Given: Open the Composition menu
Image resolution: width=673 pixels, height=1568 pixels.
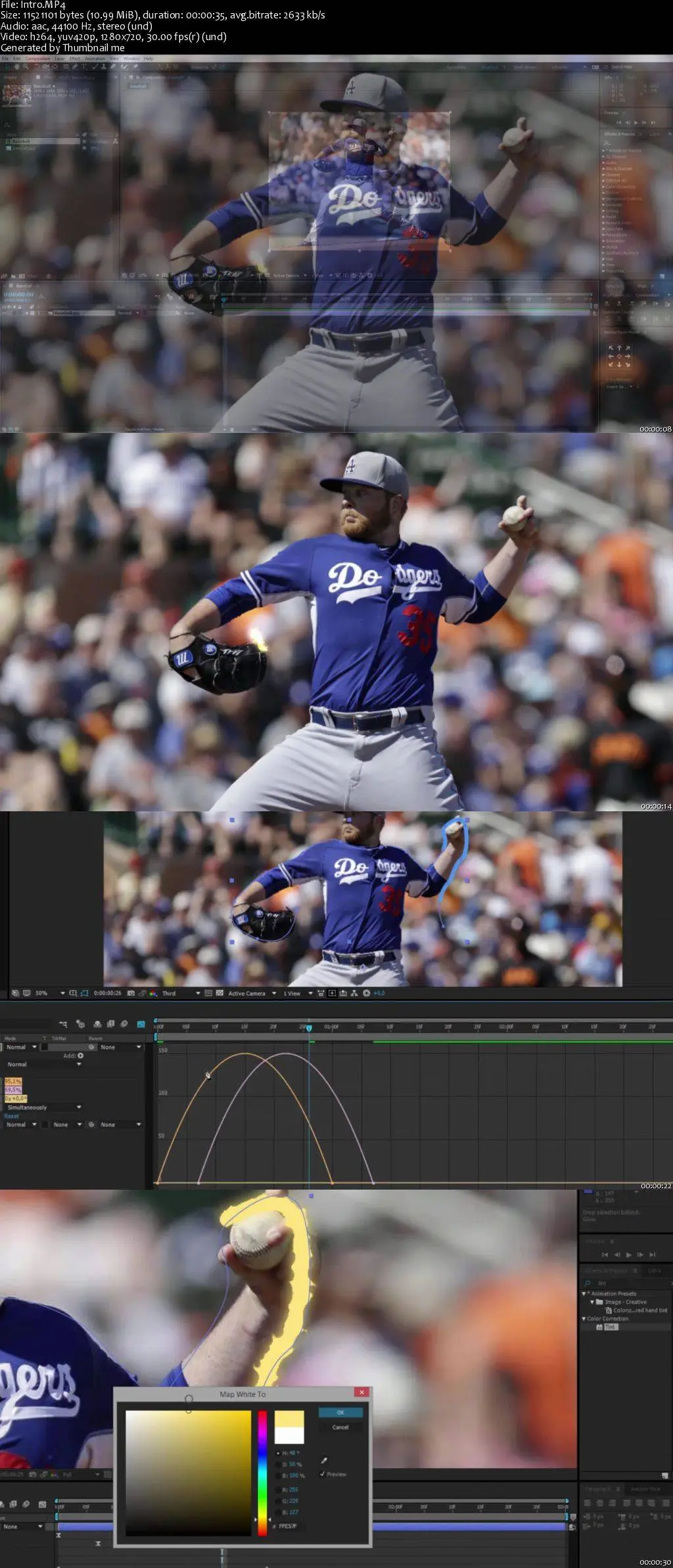Looking at the screenshot, I should tap(37, 58).
